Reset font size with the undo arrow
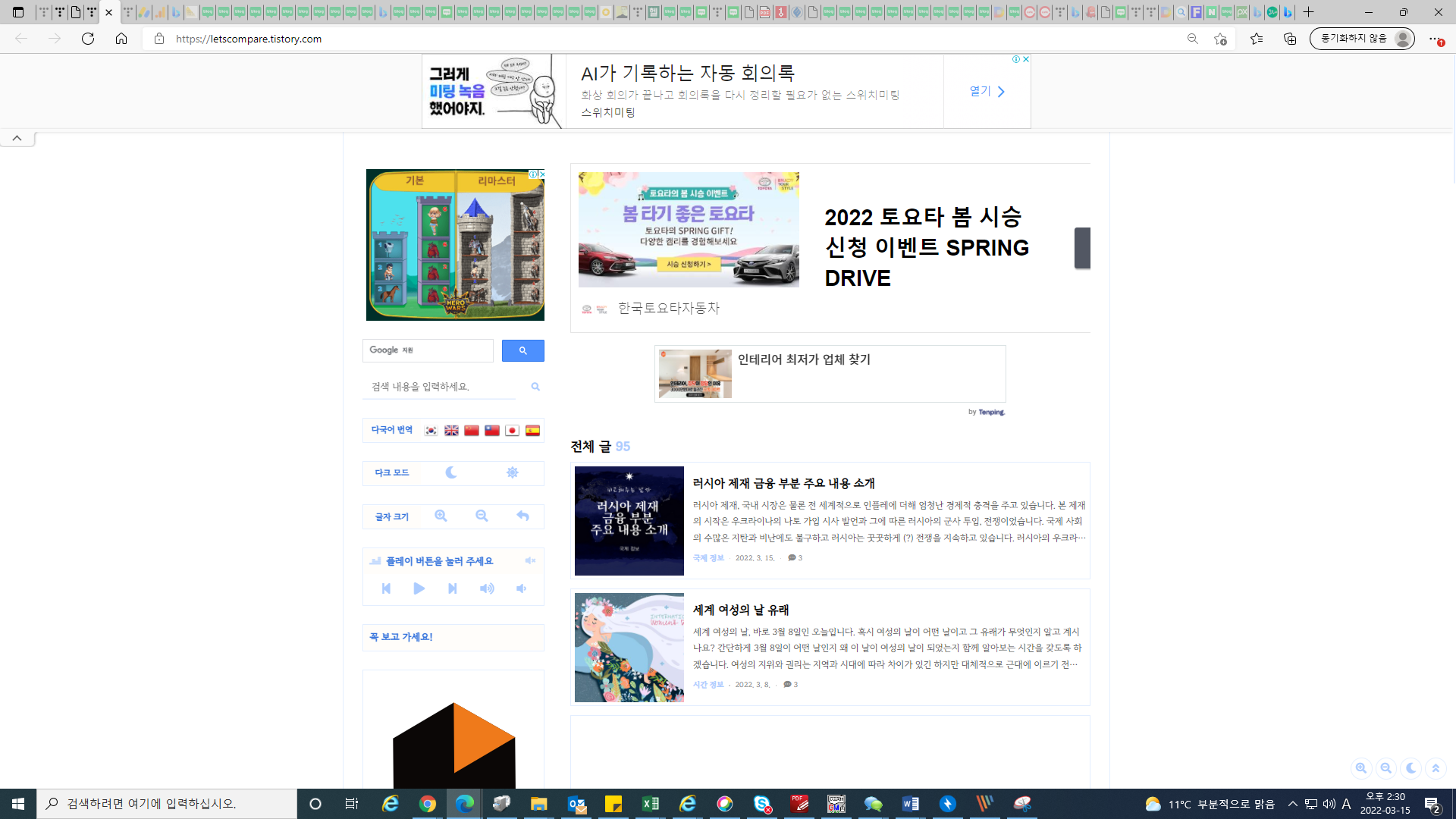This screenshot has width=1456, height=819. tap(522, 516)
